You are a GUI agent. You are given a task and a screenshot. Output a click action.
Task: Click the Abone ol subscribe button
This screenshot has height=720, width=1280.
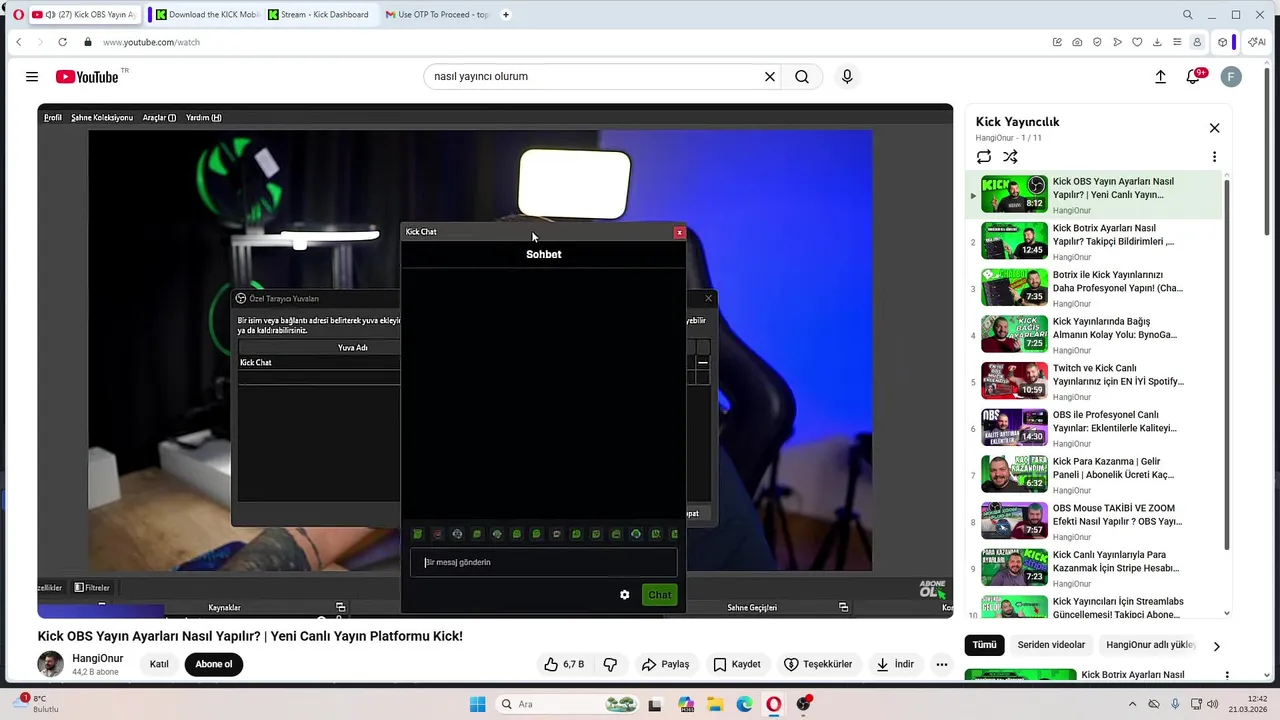pos(213,664)
